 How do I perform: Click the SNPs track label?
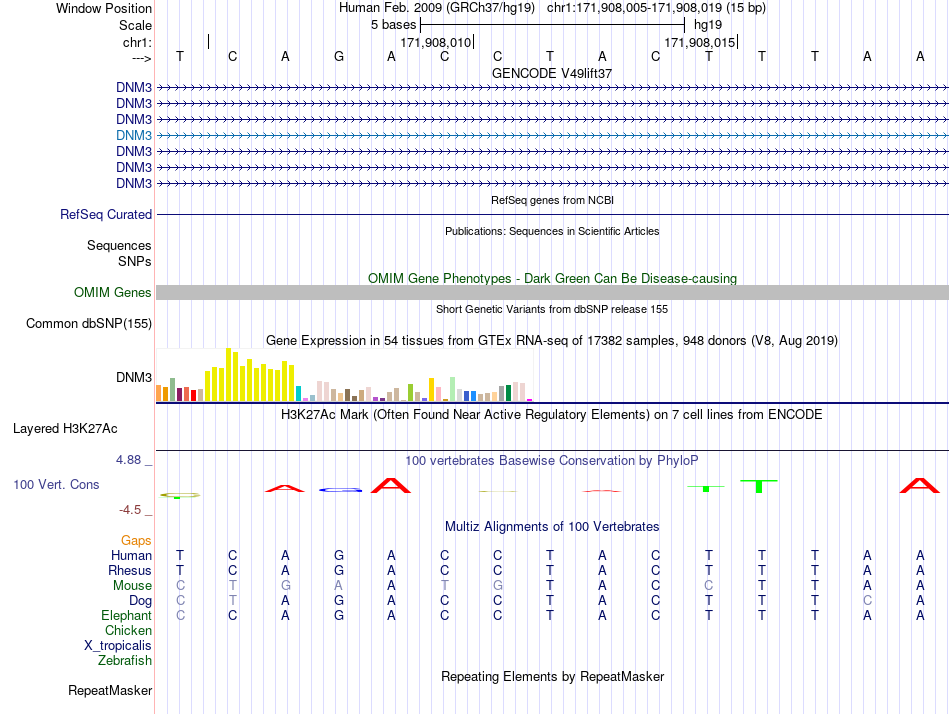point(135,261)
